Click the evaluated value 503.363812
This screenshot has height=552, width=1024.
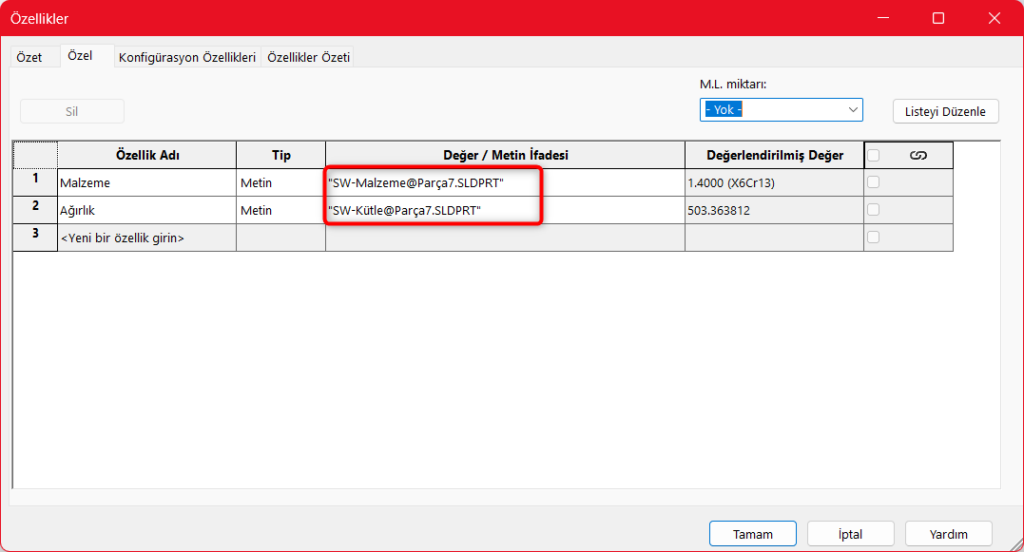774,210
